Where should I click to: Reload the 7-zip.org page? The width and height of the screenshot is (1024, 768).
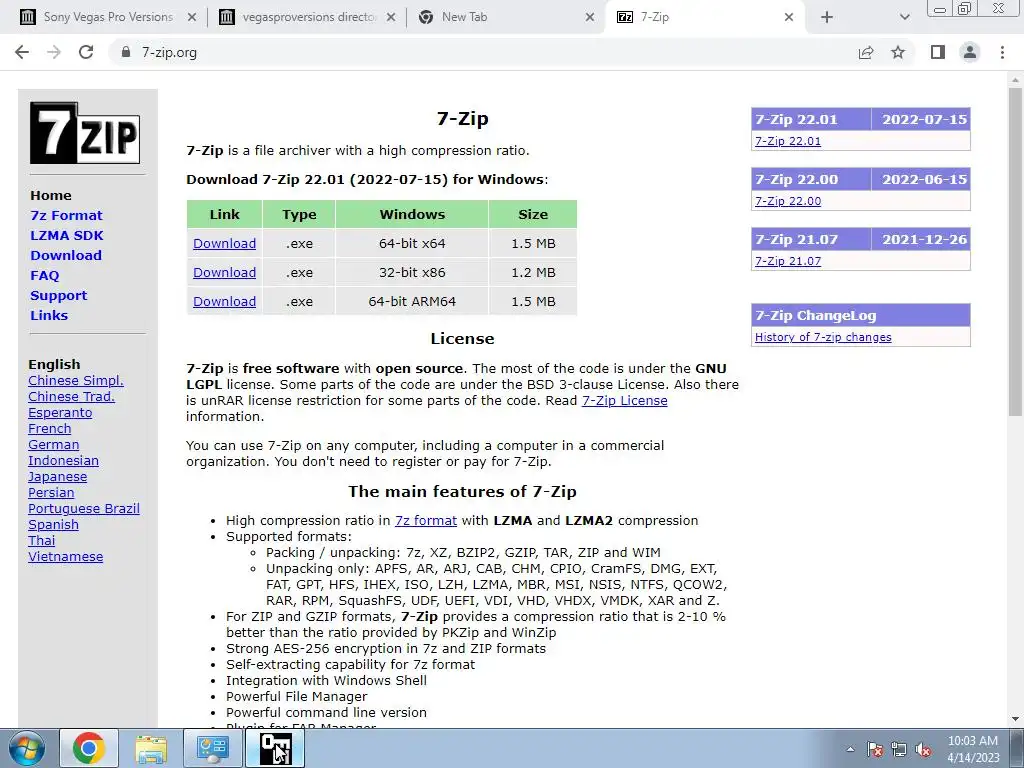click(86, 52)
